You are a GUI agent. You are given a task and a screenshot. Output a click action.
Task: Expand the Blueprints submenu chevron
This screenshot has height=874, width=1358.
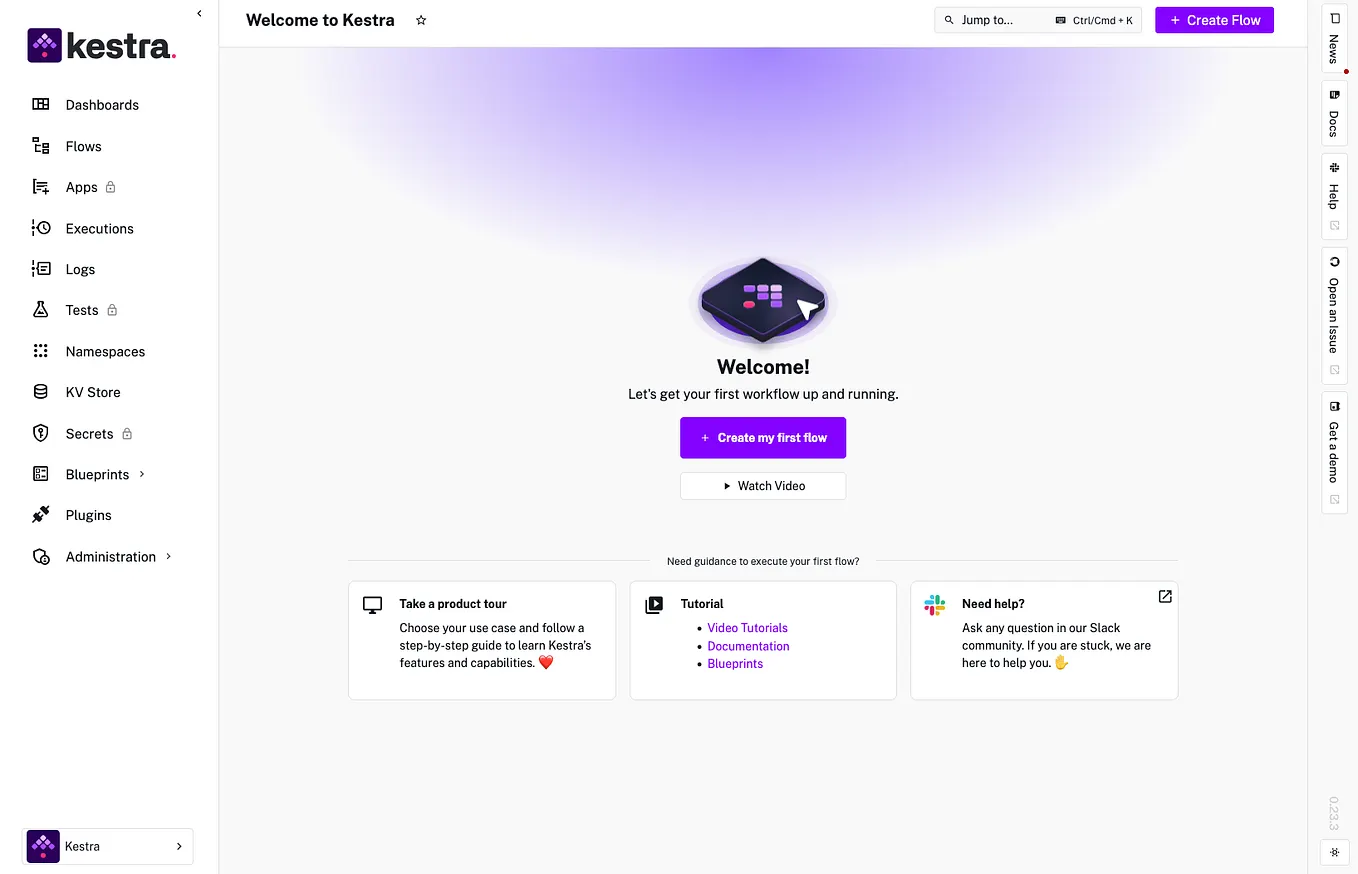point(142,474)
